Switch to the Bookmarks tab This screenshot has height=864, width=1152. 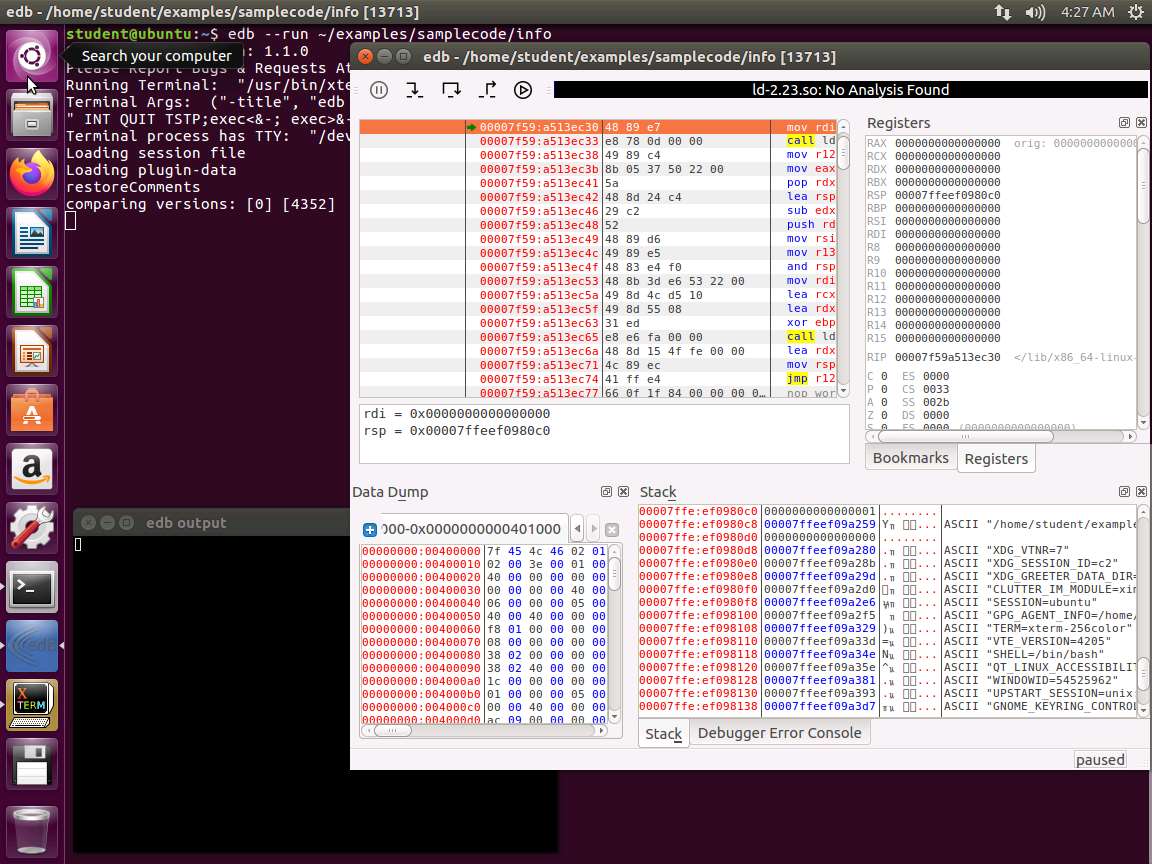tap(910, 458)
